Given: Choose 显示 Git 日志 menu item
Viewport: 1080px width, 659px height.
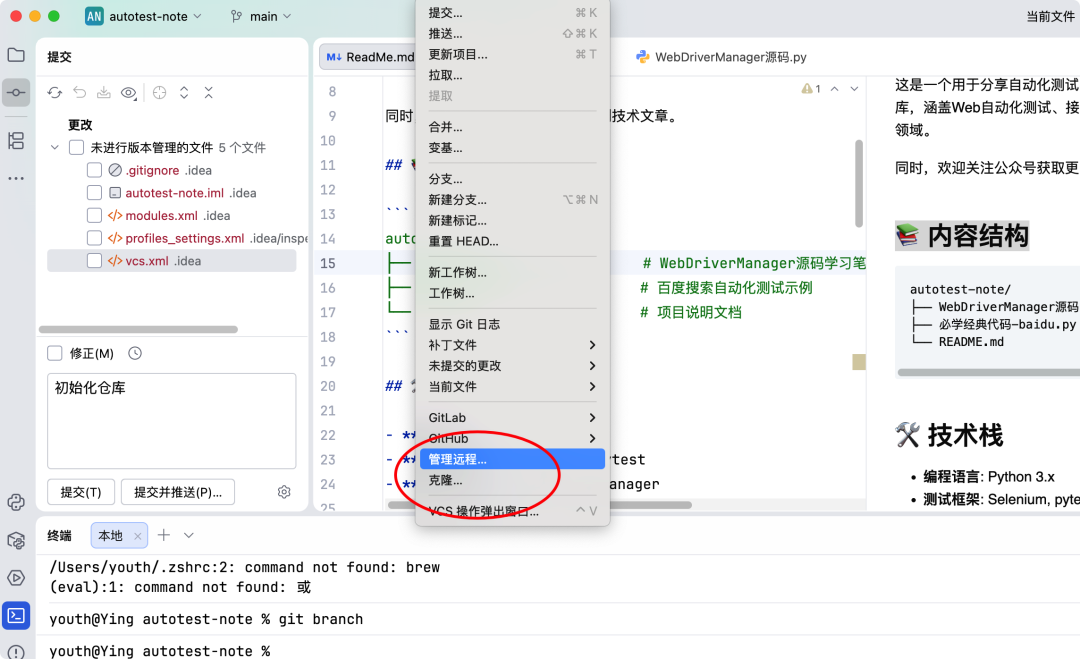Looking at the screenshot, I should coord(512,324).
